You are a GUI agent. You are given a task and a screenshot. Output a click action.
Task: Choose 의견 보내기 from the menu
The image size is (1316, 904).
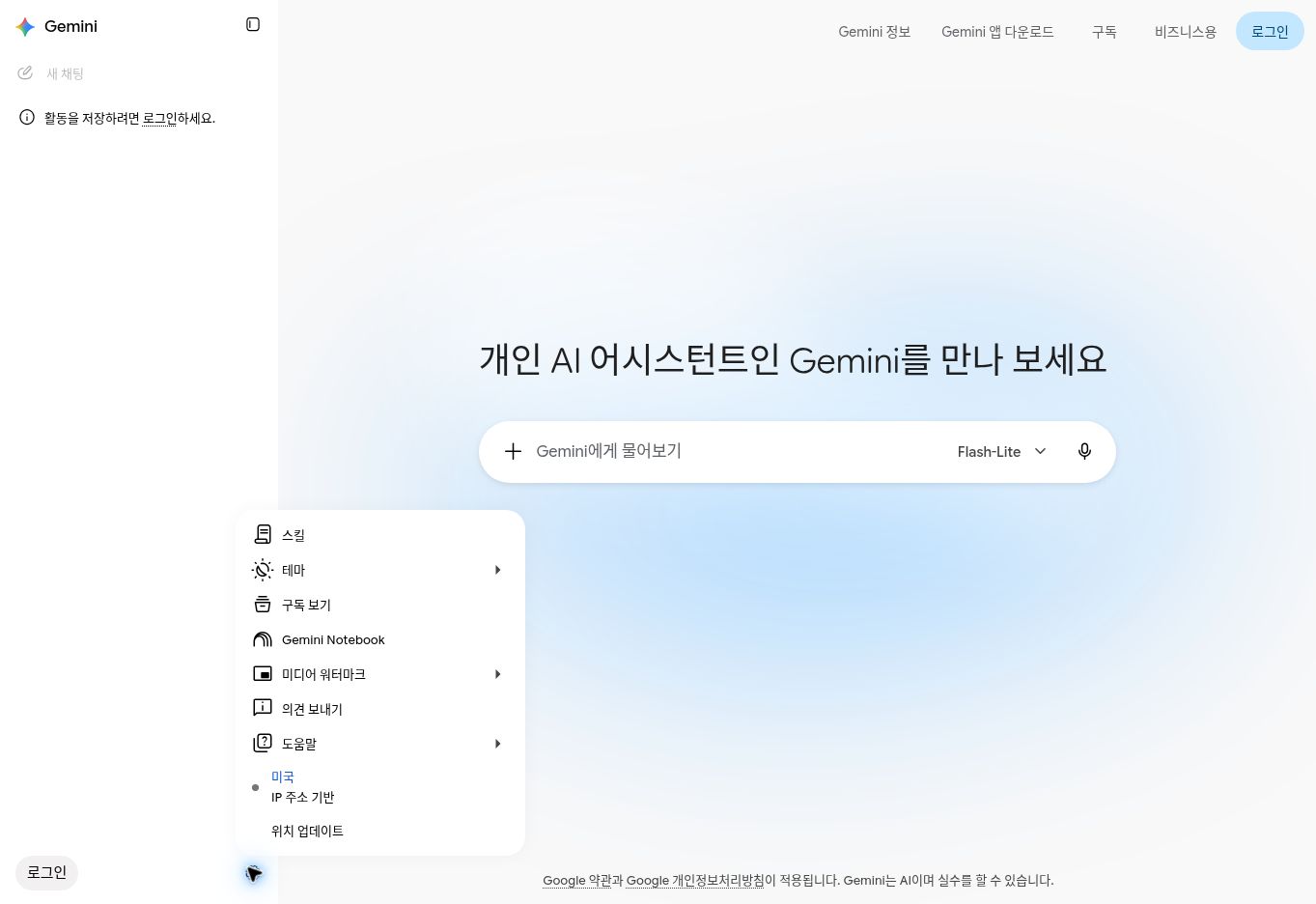click(x=380, y=709)
